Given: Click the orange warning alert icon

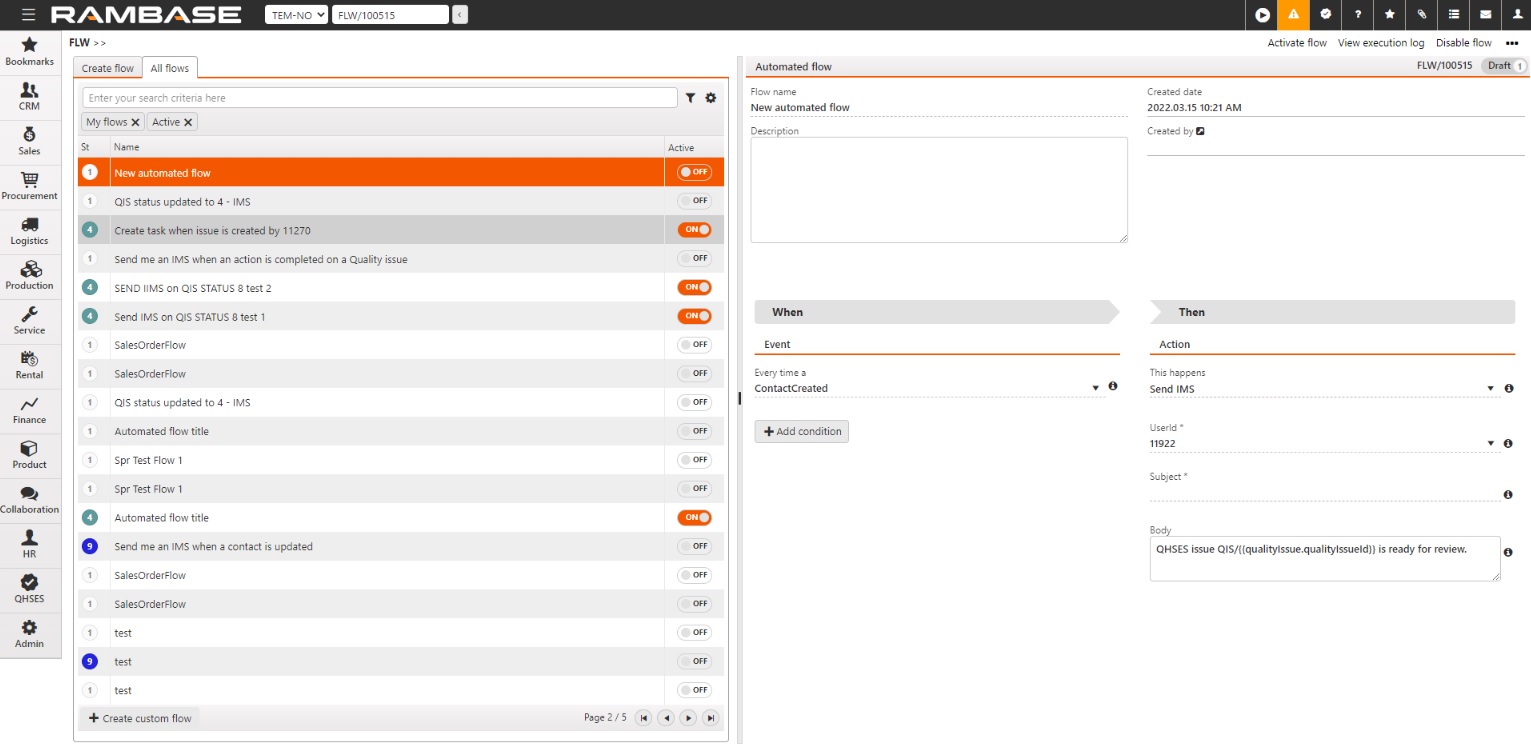Looking at the screenshot, I should click(x=1293, y=15).
